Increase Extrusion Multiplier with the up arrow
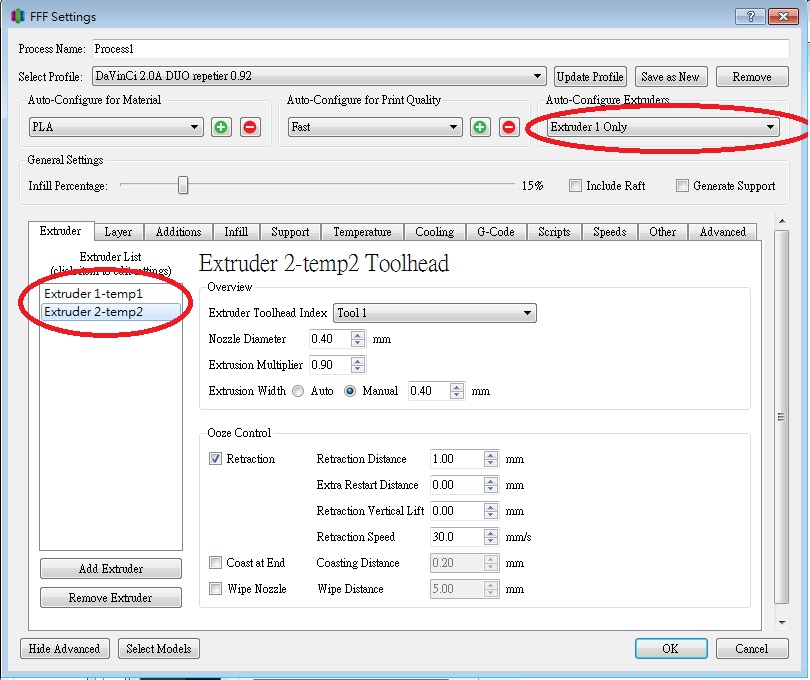Image resolution: width=810 pixels, height=680 pixels. (x=357, y=361)
